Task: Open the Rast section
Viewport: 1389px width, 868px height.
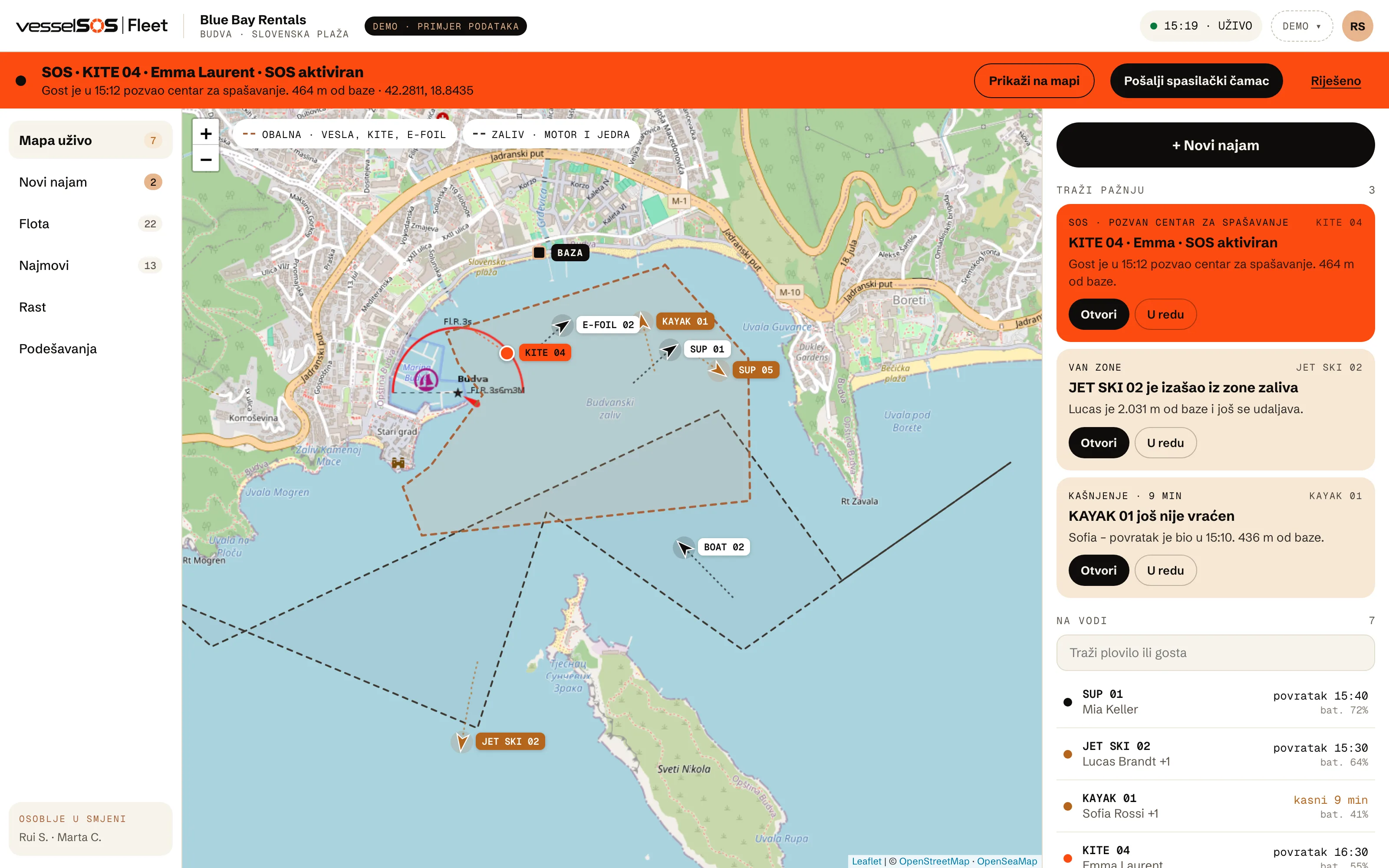Action: pos(91,307)
